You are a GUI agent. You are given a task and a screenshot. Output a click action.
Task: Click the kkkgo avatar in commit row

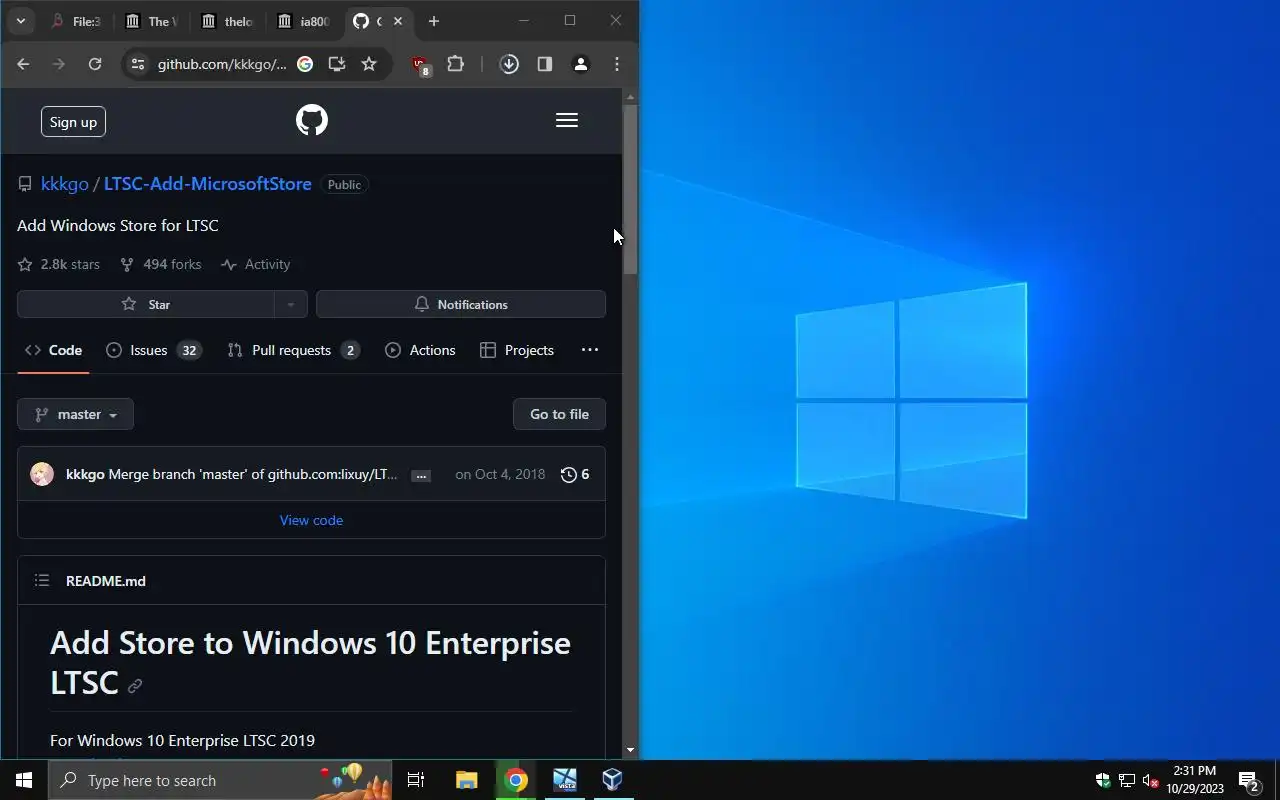[42, 474]
